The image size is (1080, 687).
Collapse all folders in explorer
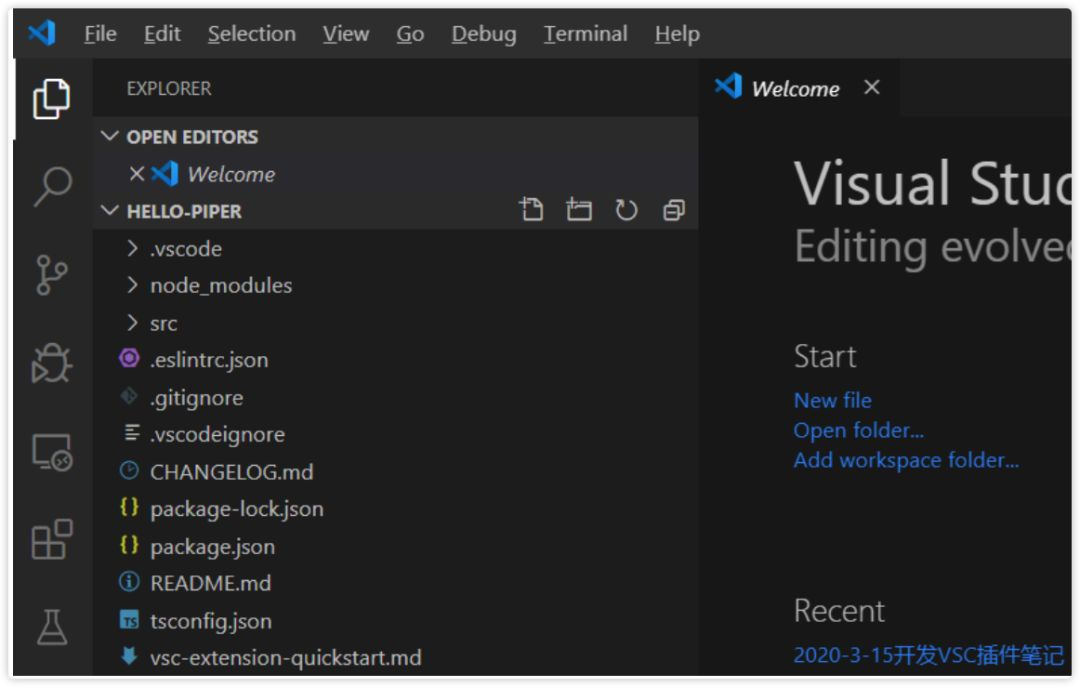click(674, 210)
